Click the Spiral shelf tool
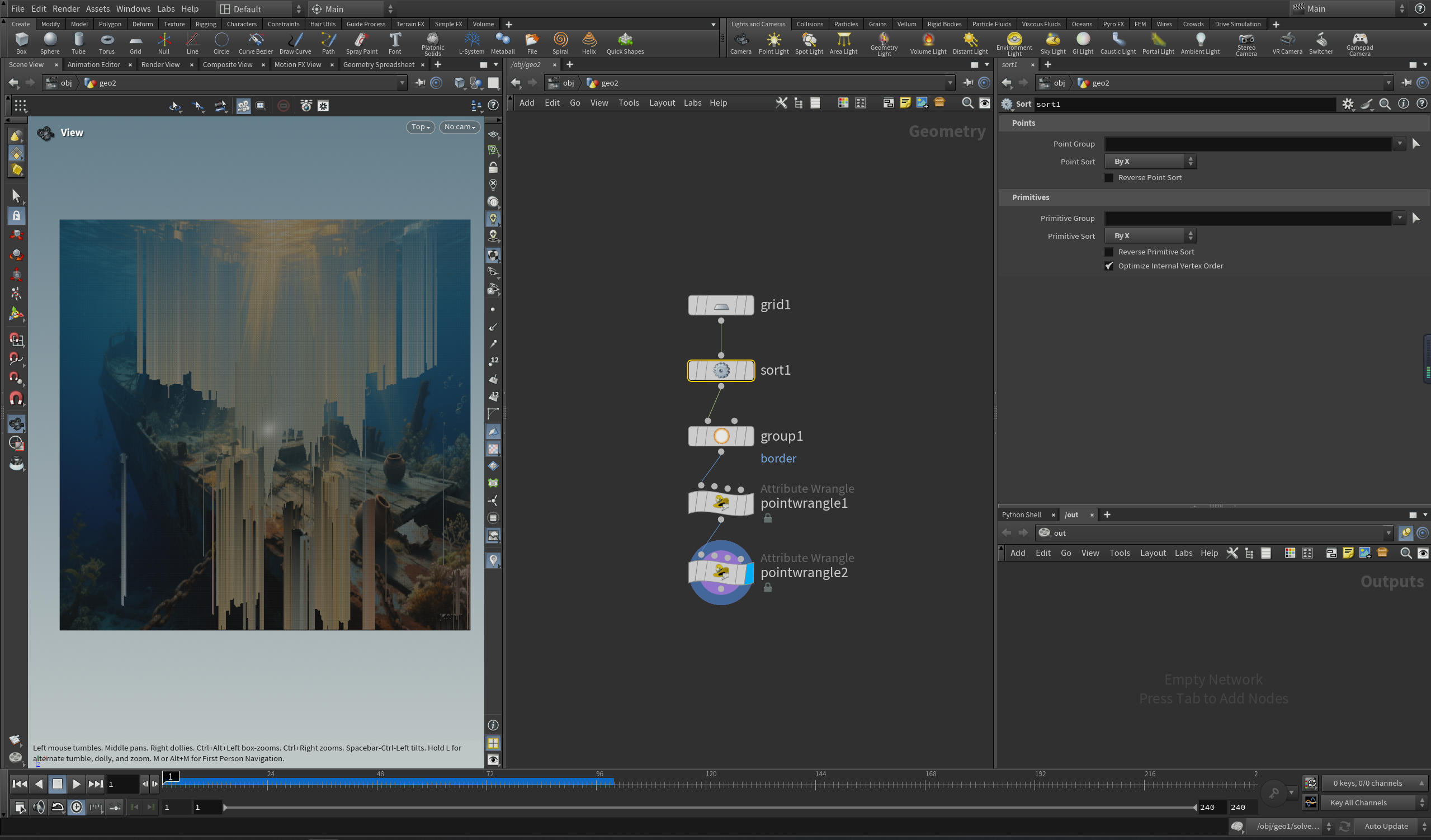 [x=560, y=43]
